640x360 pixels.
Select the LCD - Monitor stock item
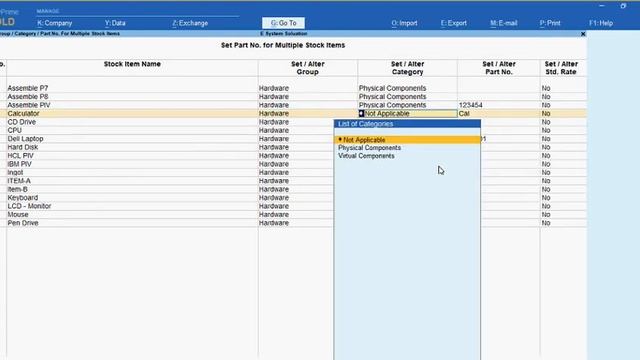[29, 206]
